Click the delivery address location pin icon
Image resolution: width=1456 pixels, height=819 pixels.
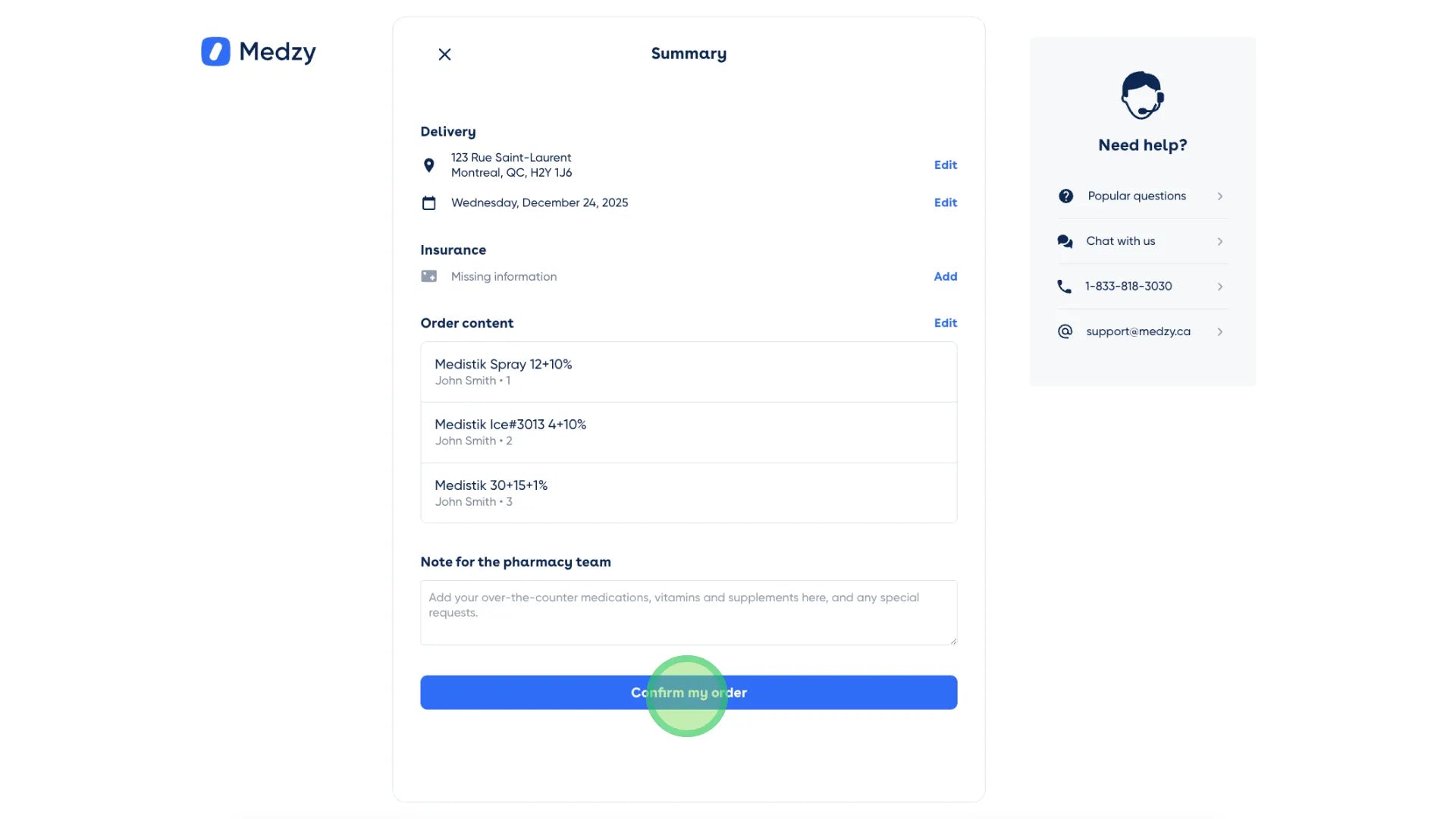[x=428, y=165]
